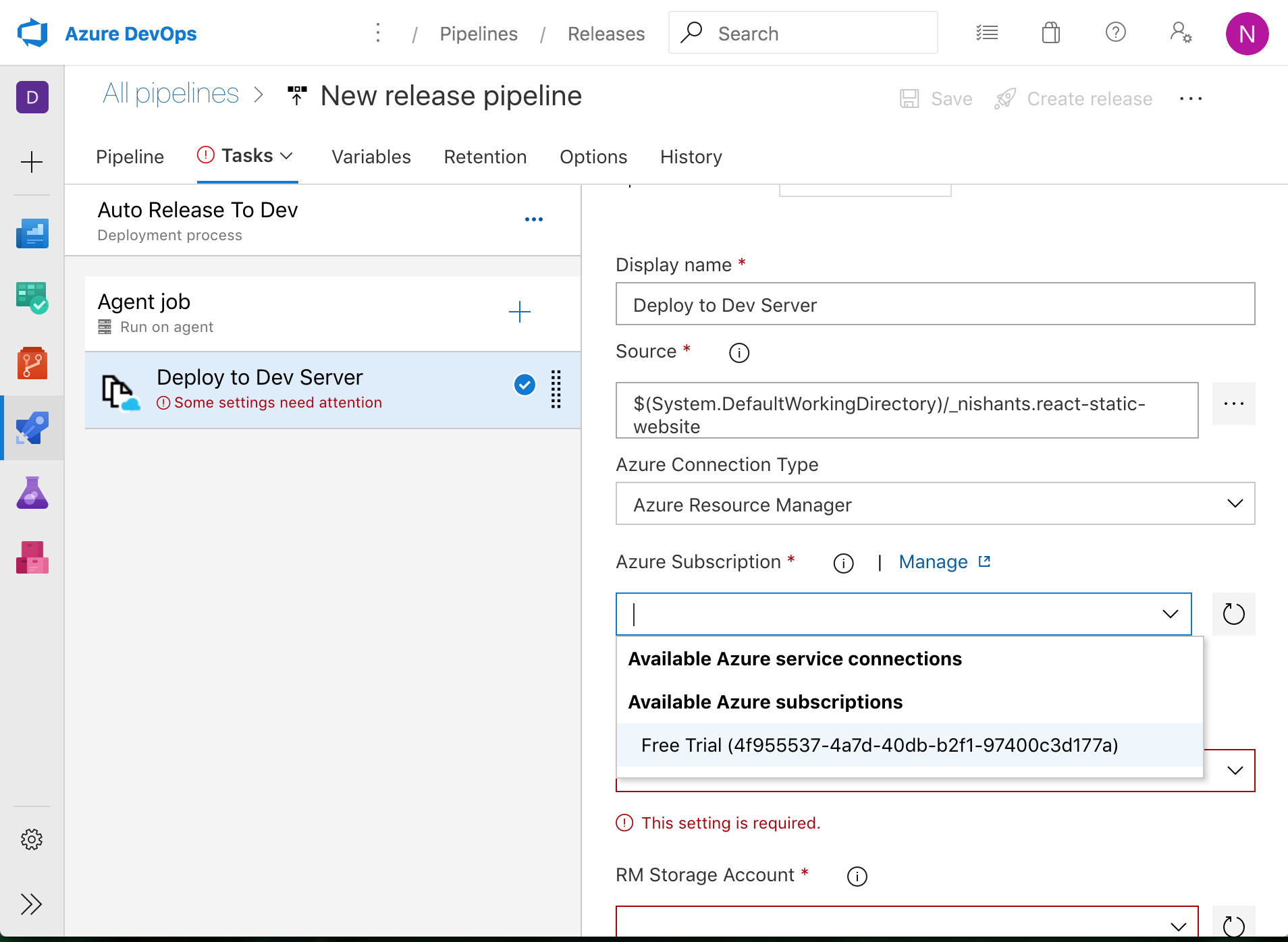This screenshot has height=942, width=1288.
Task: Toggle the Deploy to Dev Server checkmark
Action: pyautogui.click(x=525, y=385)
